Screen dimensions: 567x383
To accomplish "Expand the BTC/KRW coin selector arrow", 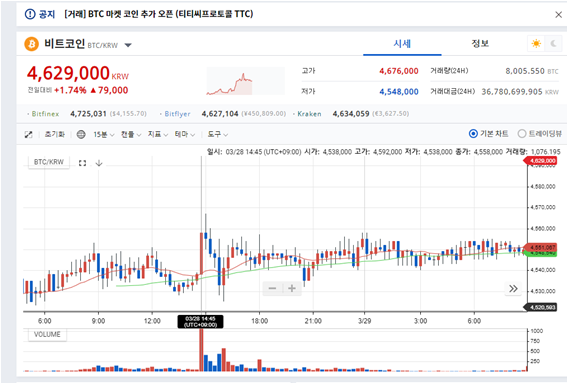I will pyautogui.click(x=128, y=45).
